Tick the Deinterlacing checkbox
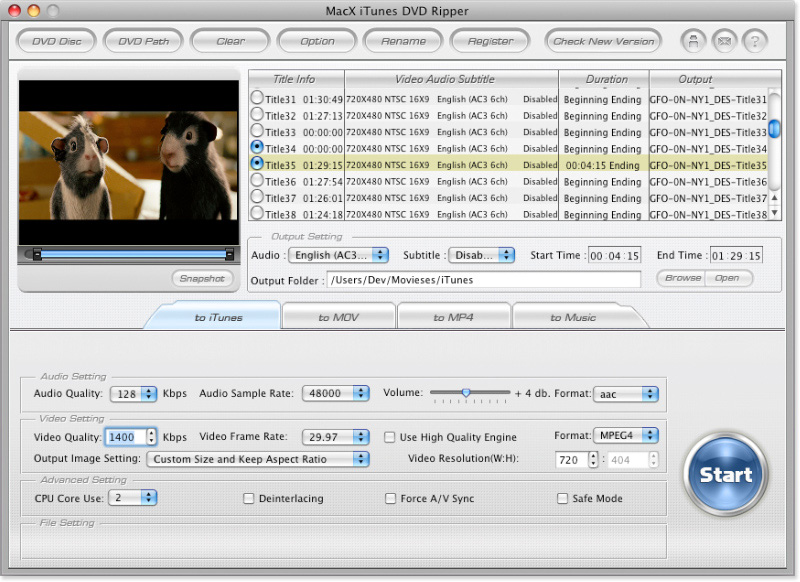Viewport: 800px width, 582px height. pyautogui.click(x=248, y=498)
